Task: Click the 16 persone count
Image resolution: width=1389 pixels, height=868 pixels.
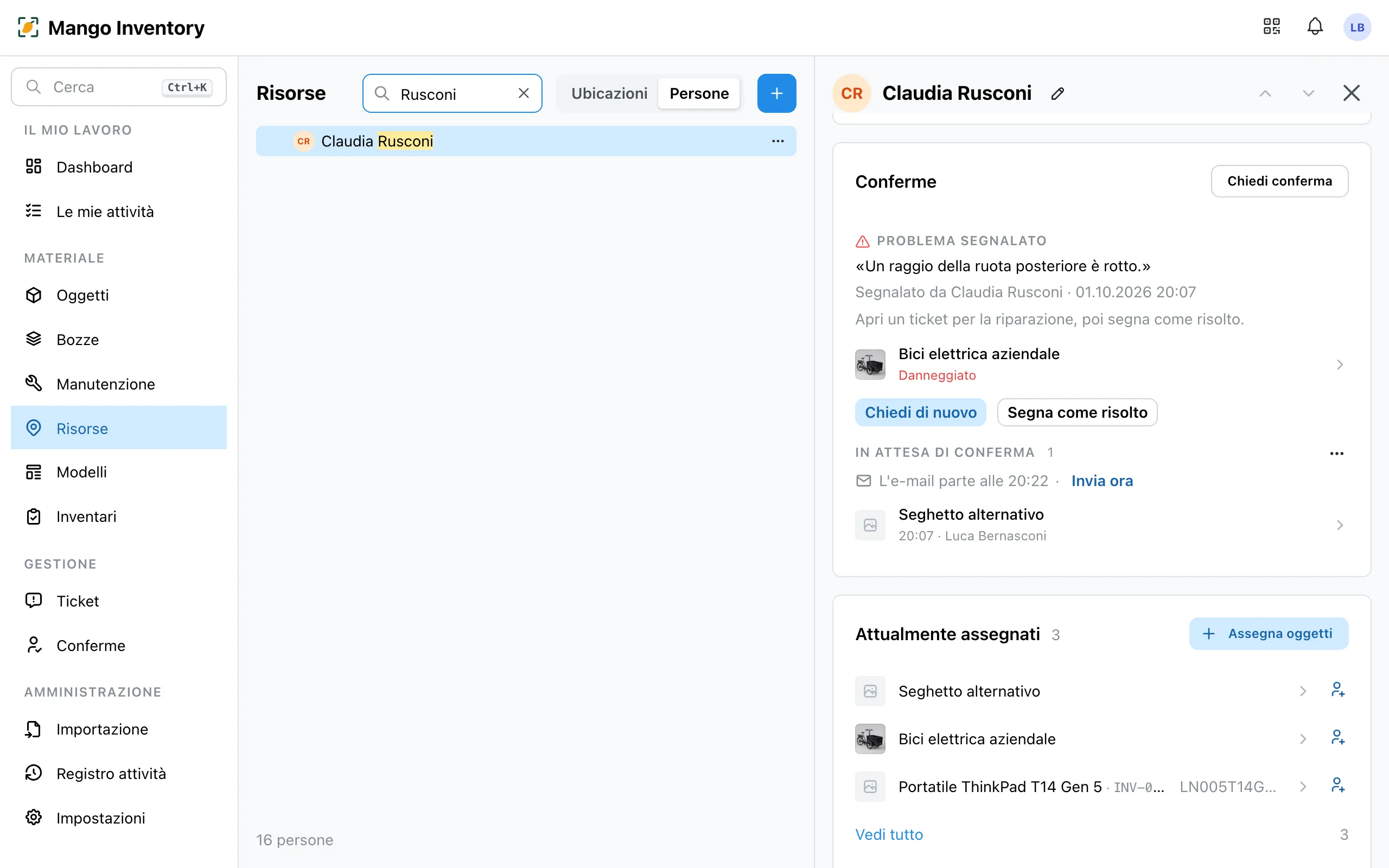Action: (295, 840)
